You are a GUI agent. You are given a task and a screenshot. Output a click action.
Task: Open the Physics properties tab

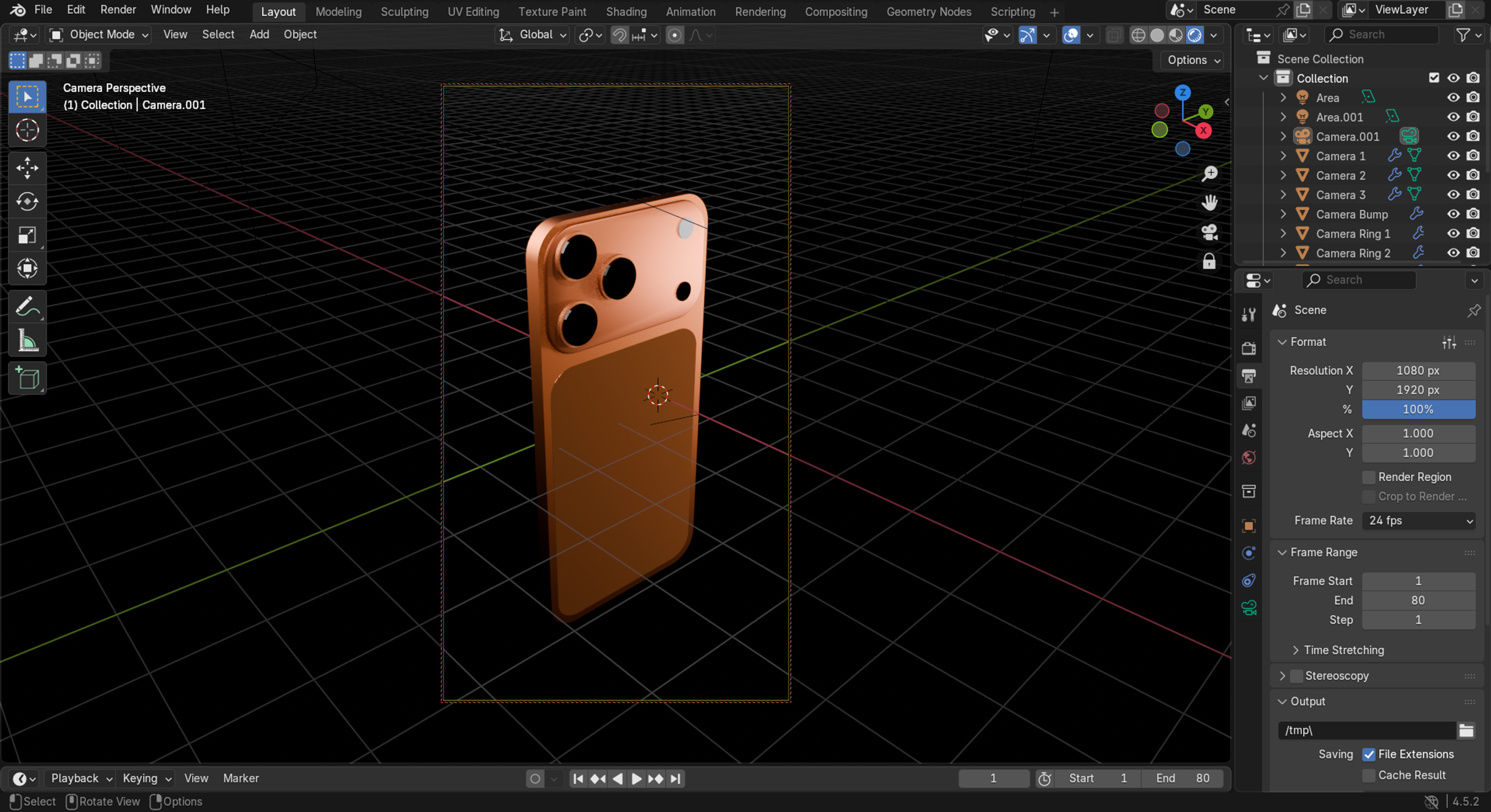point(1249,553)
